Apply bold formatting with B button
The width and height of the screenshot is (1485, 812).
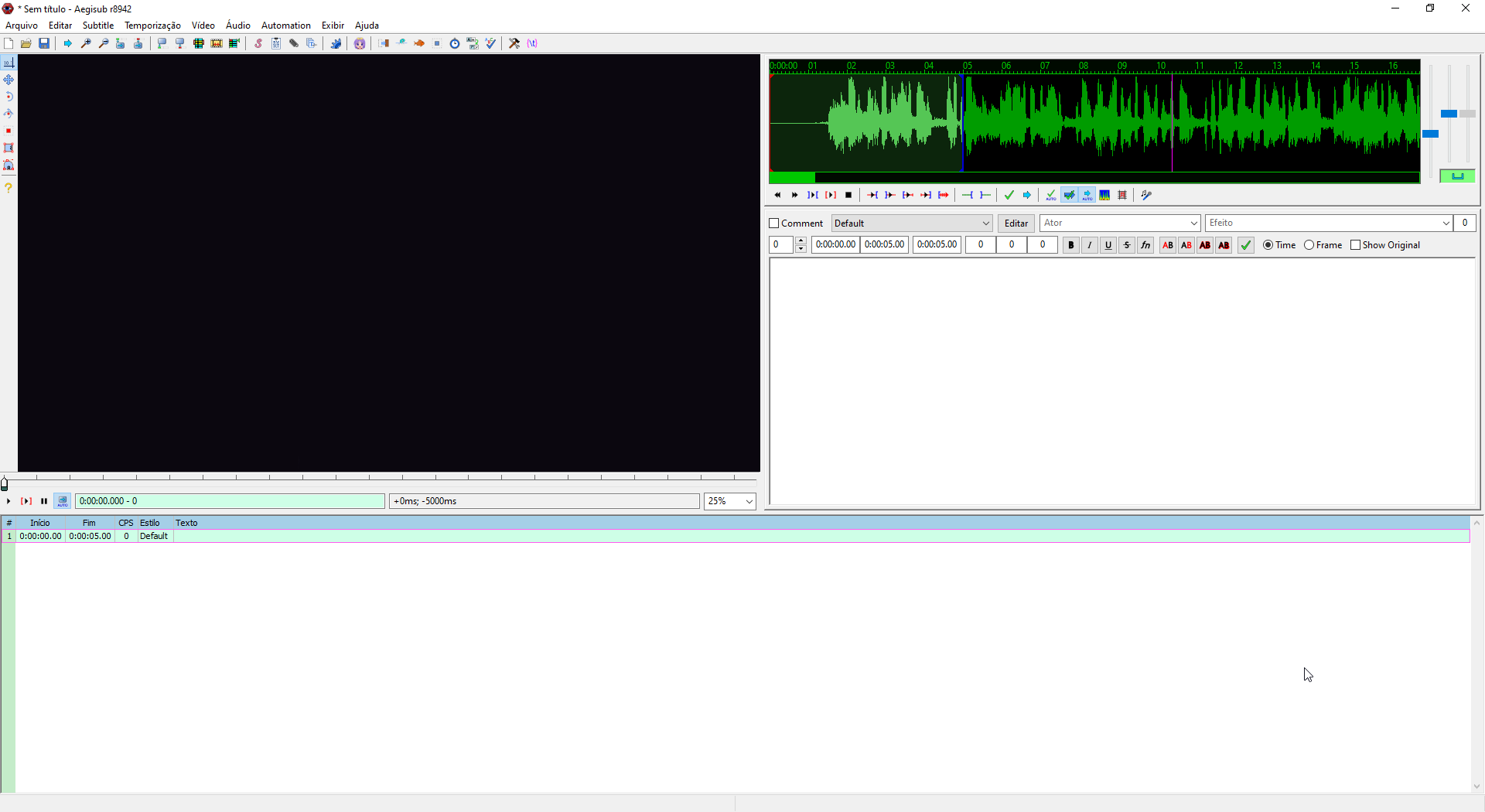point(1071,245)
